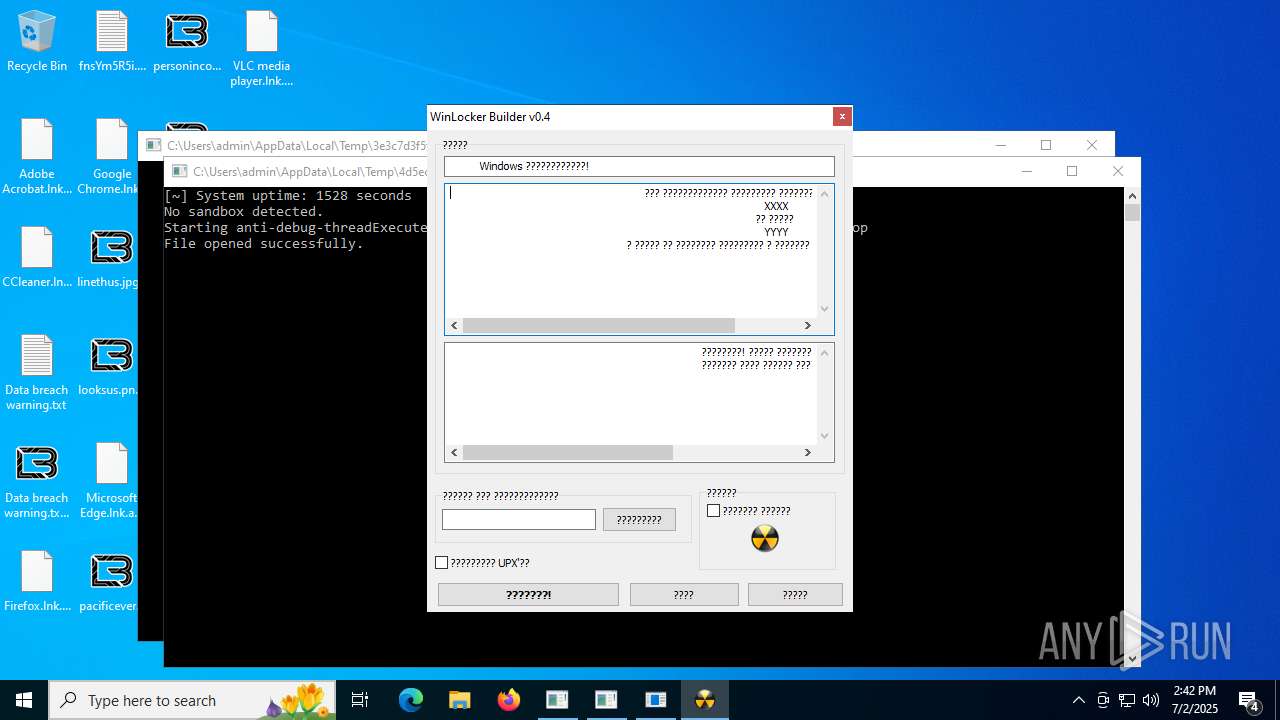Click the upper text area scroll-right arrow
The height and width of the screenshot is (720, 1280).
click(808, 326)
